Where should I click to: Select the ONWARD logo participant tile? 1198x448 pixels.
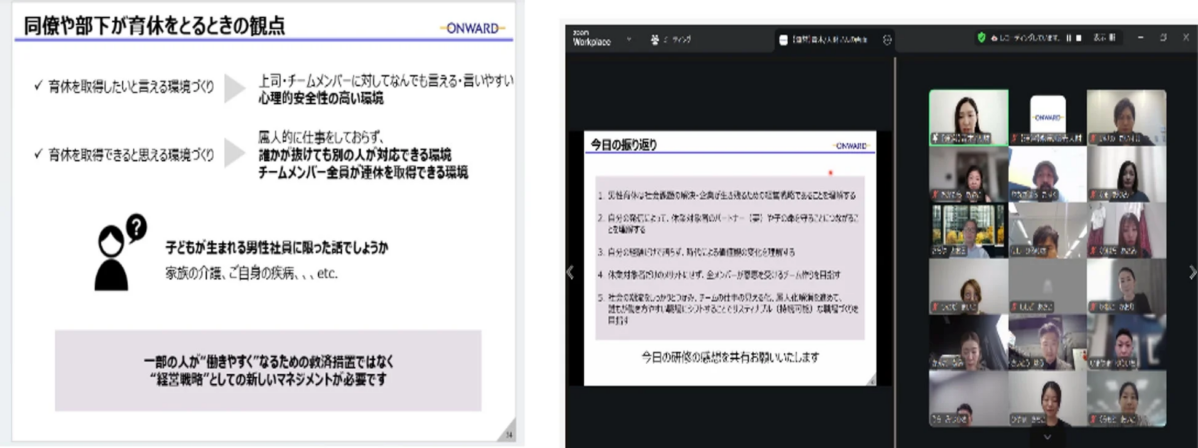coord(1047,117)
